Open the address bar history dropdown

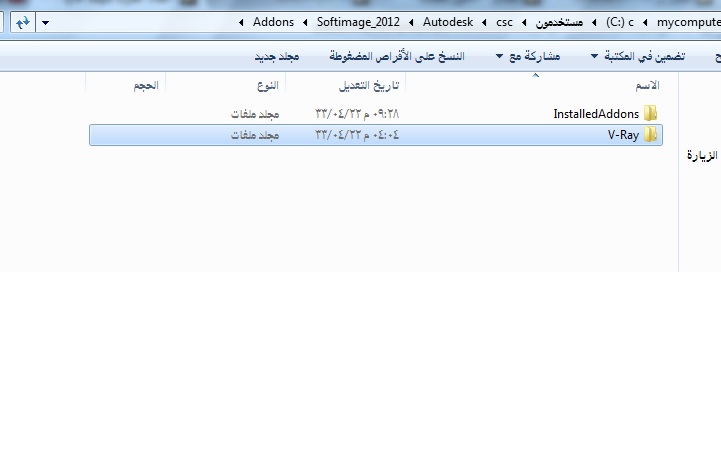tap(45, 22)
